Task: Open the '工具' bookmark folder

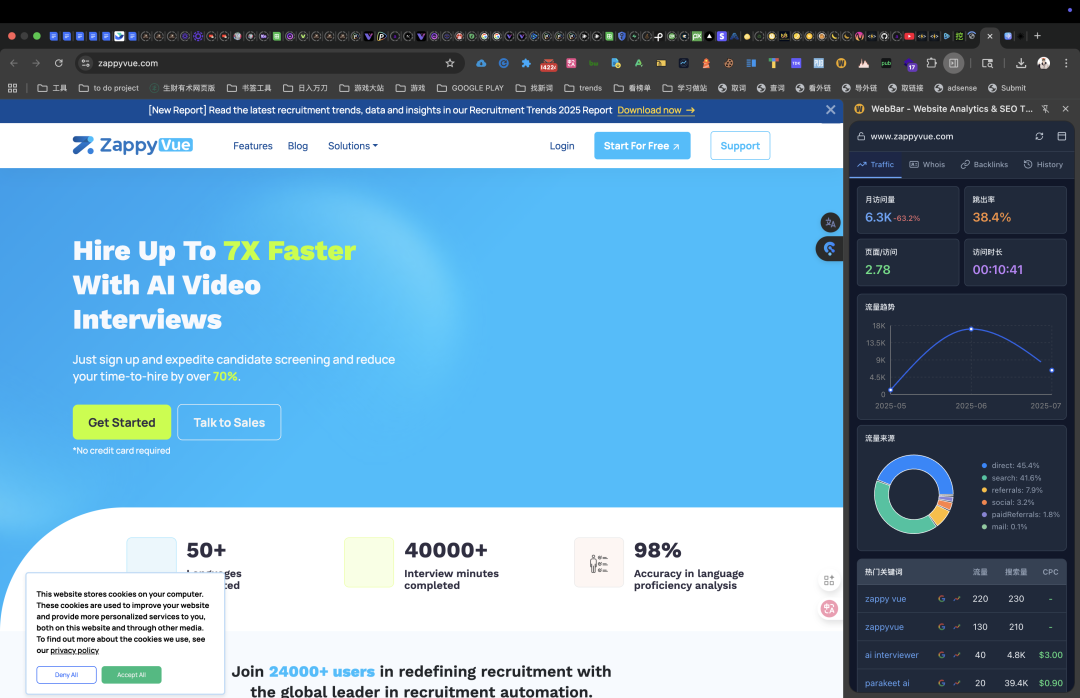Action: point(52,88)
